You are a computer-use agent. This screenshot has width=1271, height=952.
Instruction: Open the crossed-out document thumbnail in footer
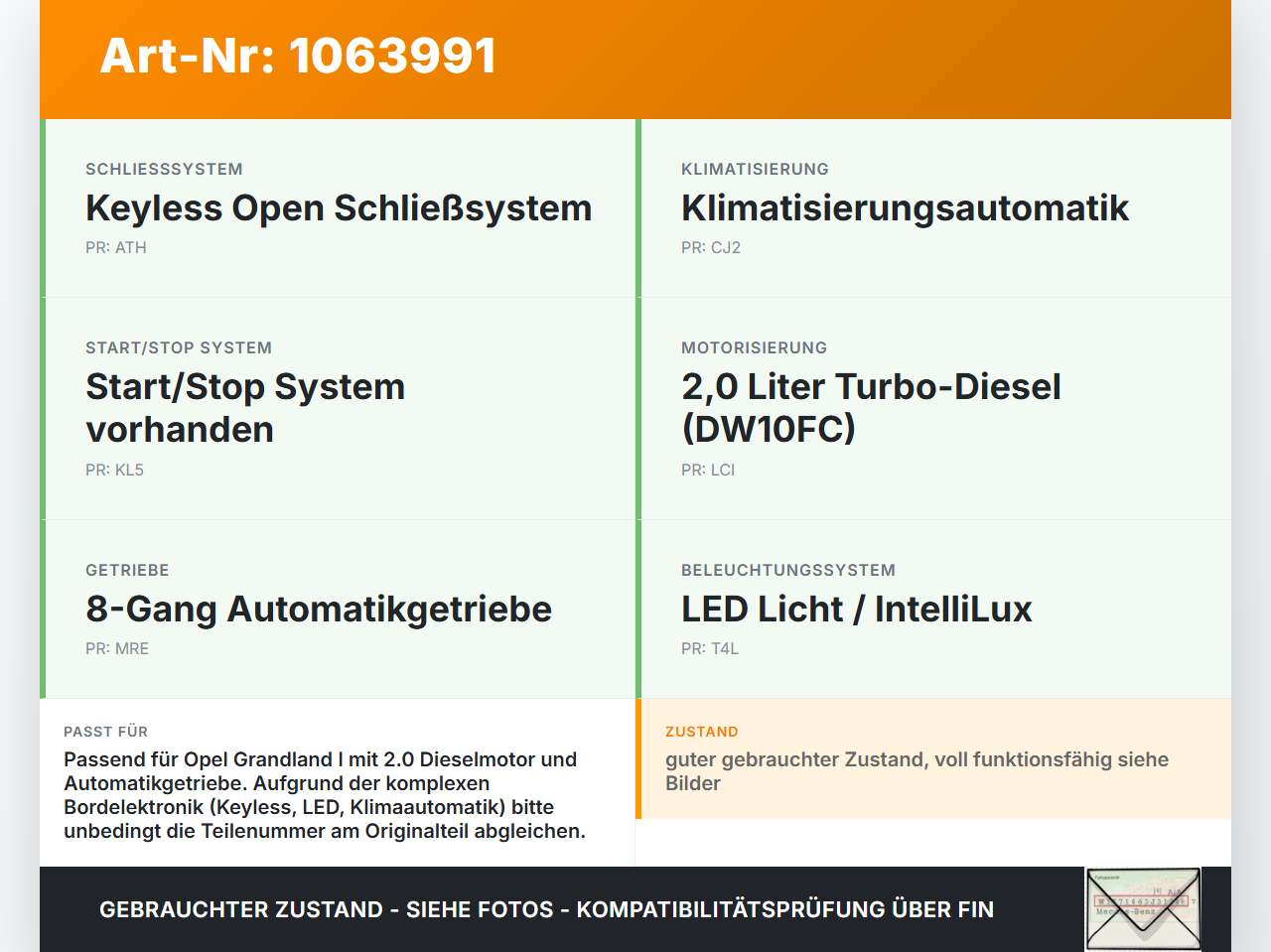point(1144,909)
